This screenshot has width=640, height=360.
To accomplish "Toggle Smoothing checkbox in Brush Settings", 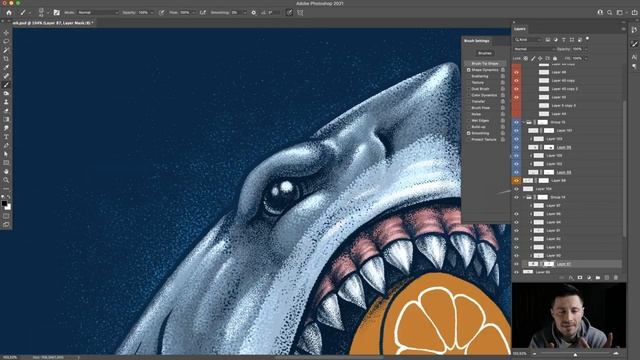I will [x=469, y=133].
